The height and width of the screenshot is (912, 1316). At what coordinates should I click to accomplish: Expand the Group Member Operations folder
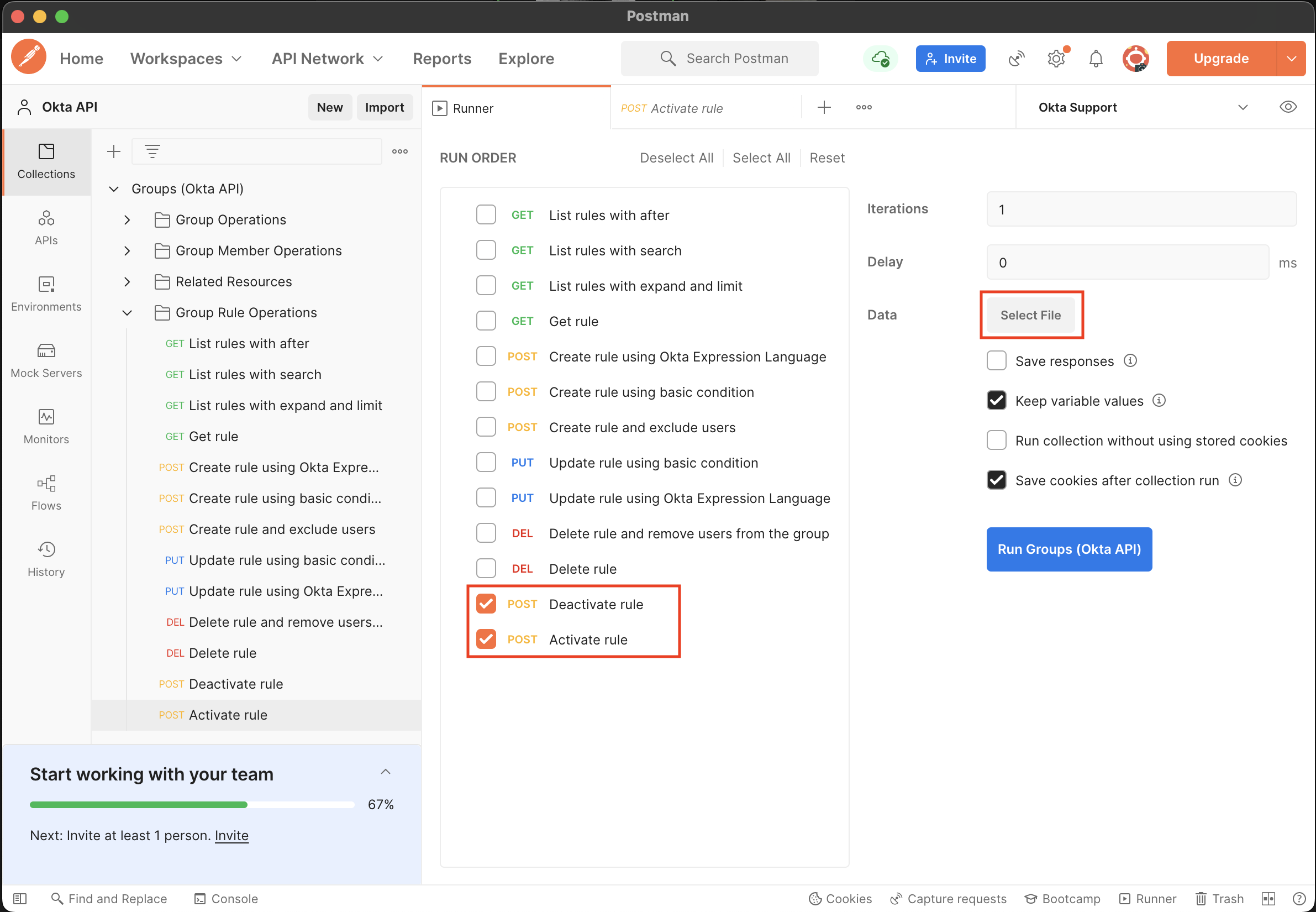click(127, 251)
